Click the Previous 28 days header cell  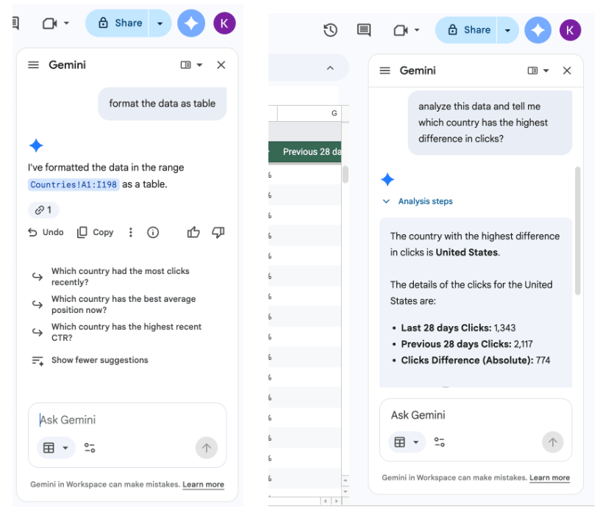(x=306, y=152)
